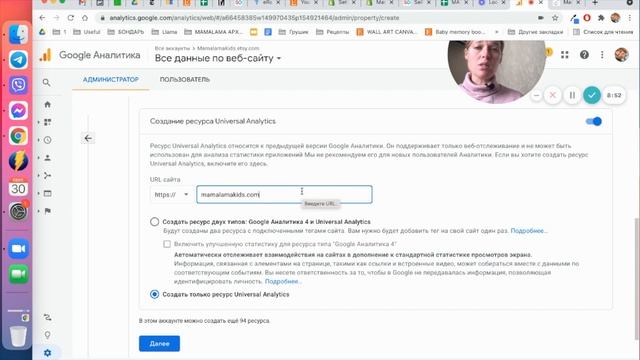Open the browser home page
Screen dimensions: 640x360
tap(85, 18)
